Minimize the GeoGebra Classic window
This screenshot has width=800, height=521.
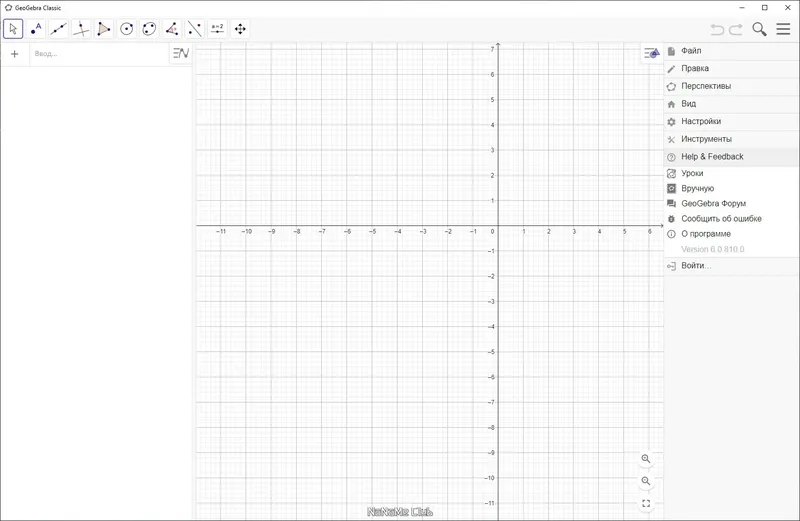click(x=742, y=8)
